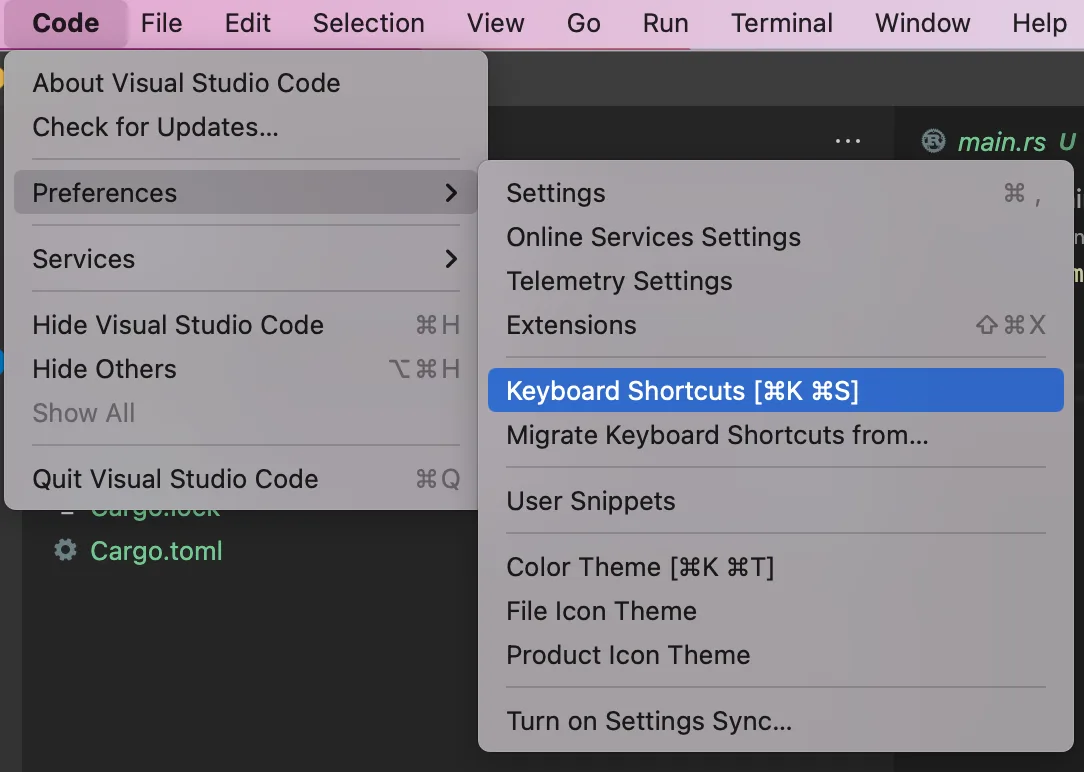Click the gear icon beside Cargo.toml
This screenshot has width=1084, height=772.
[66, 550]
